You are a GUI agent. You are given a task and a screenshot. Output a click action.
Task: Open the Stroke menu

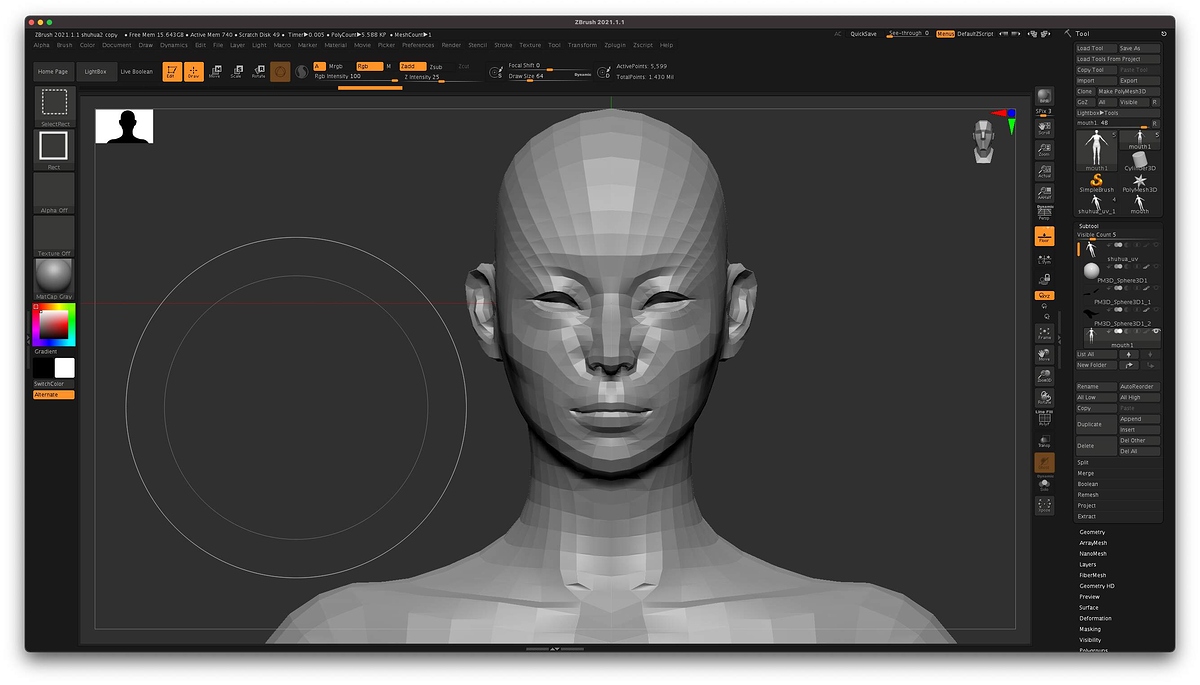click(503, 45)
